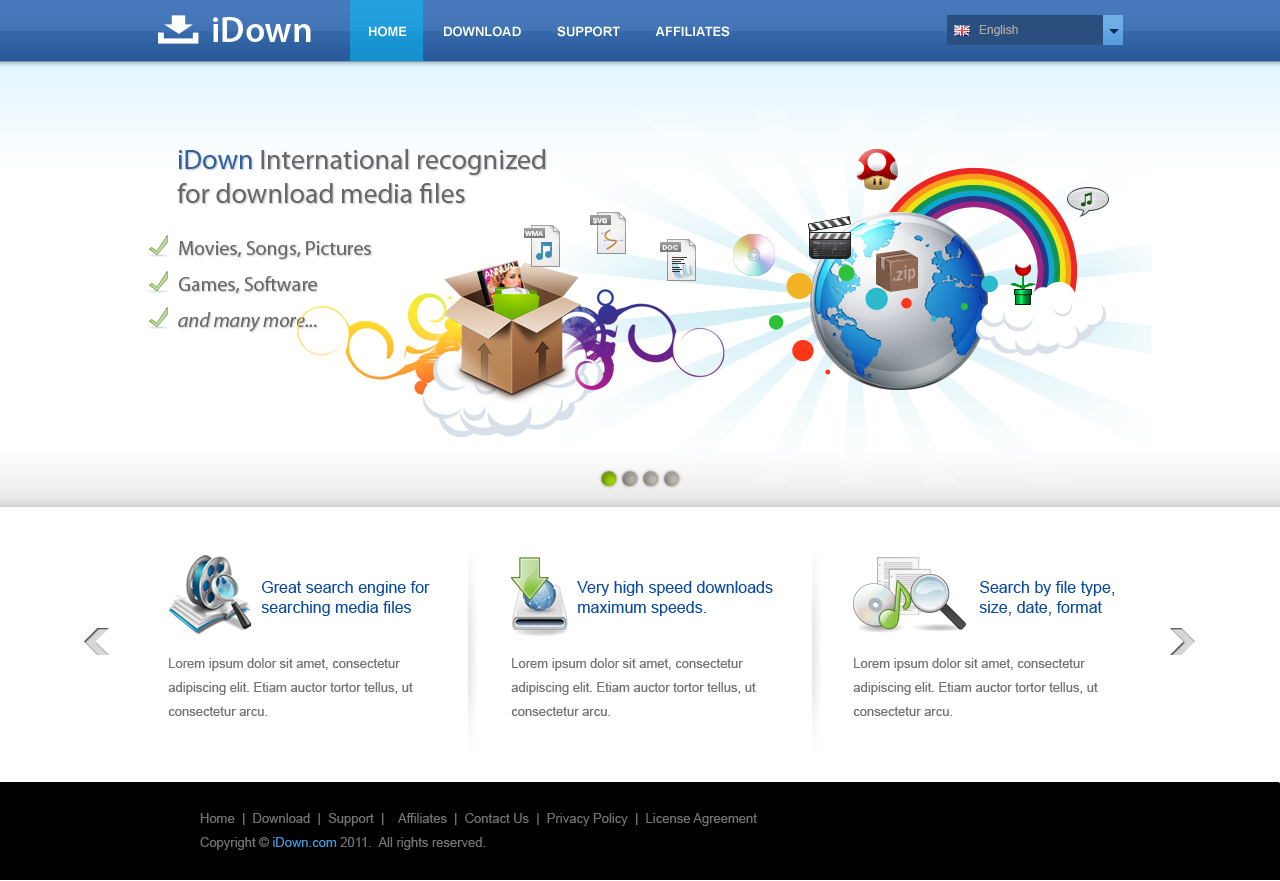Image resolution: width=1280 pixels, height=881 pixels.
Task: Switch to the SUPPORT tab
Action: pos(587,31)
